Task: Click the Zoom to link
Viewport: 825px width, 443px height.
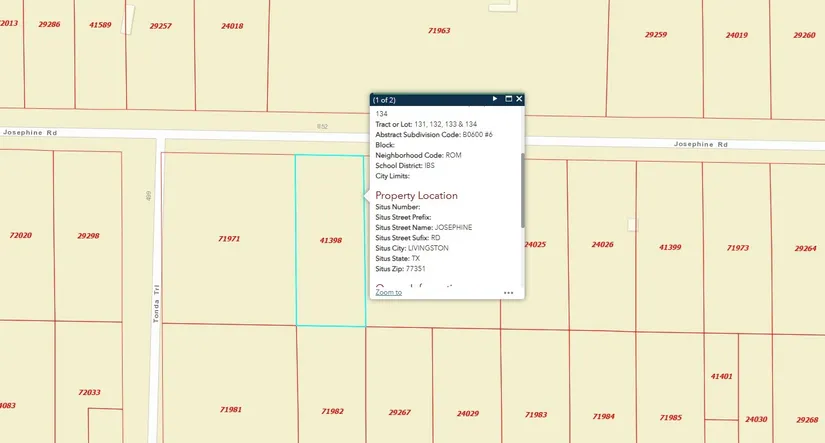Action: tap(388, 292)
